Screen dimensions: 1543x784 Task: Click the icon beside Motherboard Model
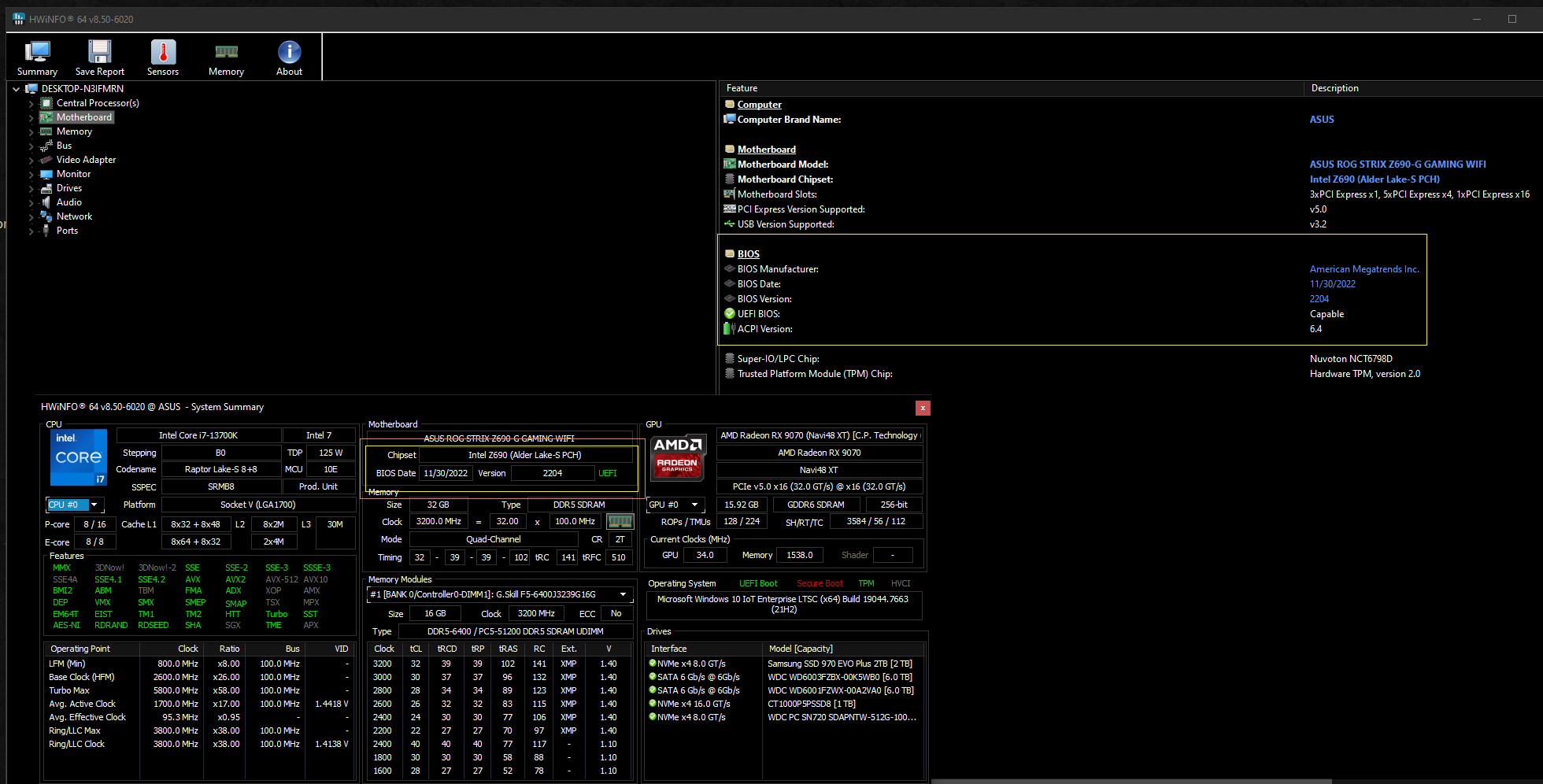(730, 165)
